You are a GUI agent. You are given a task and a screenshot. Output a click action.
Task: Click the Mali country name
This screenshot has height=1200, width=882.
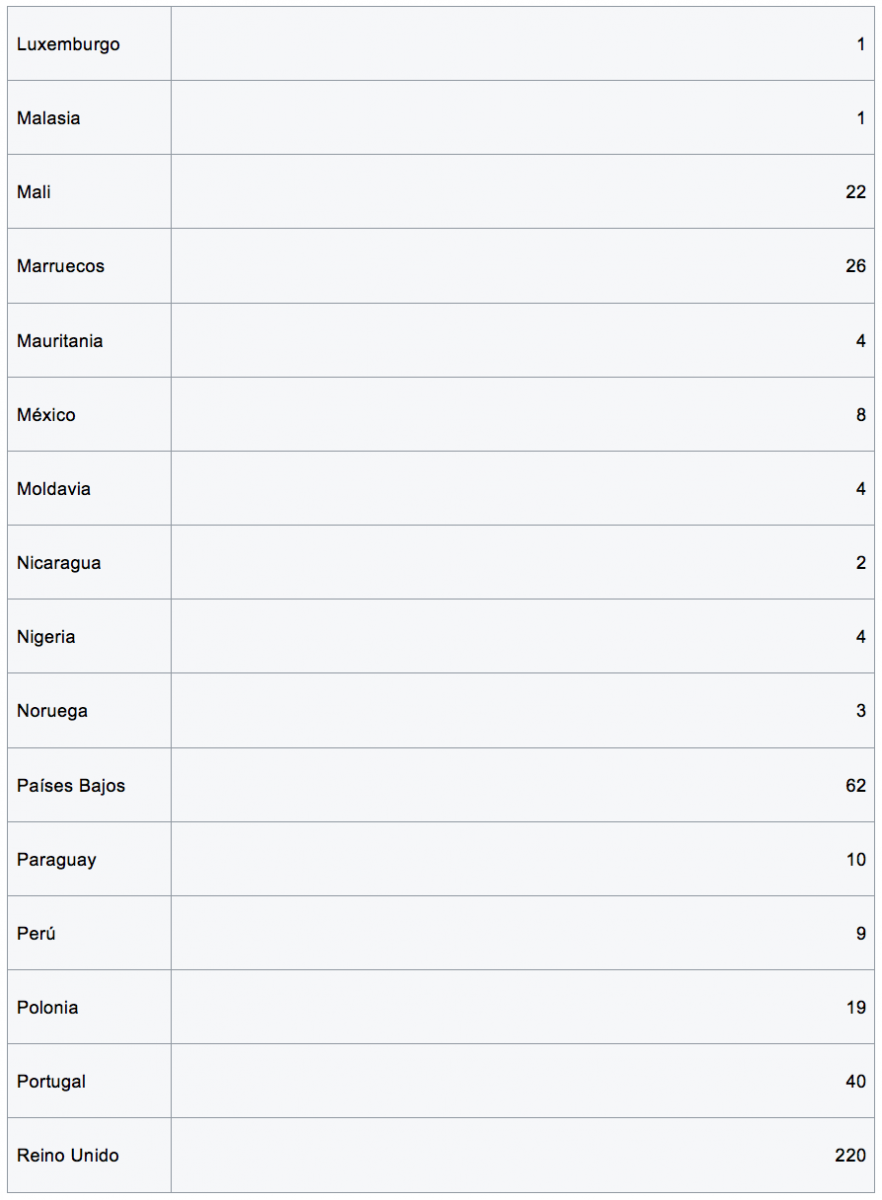click(33, 192)
